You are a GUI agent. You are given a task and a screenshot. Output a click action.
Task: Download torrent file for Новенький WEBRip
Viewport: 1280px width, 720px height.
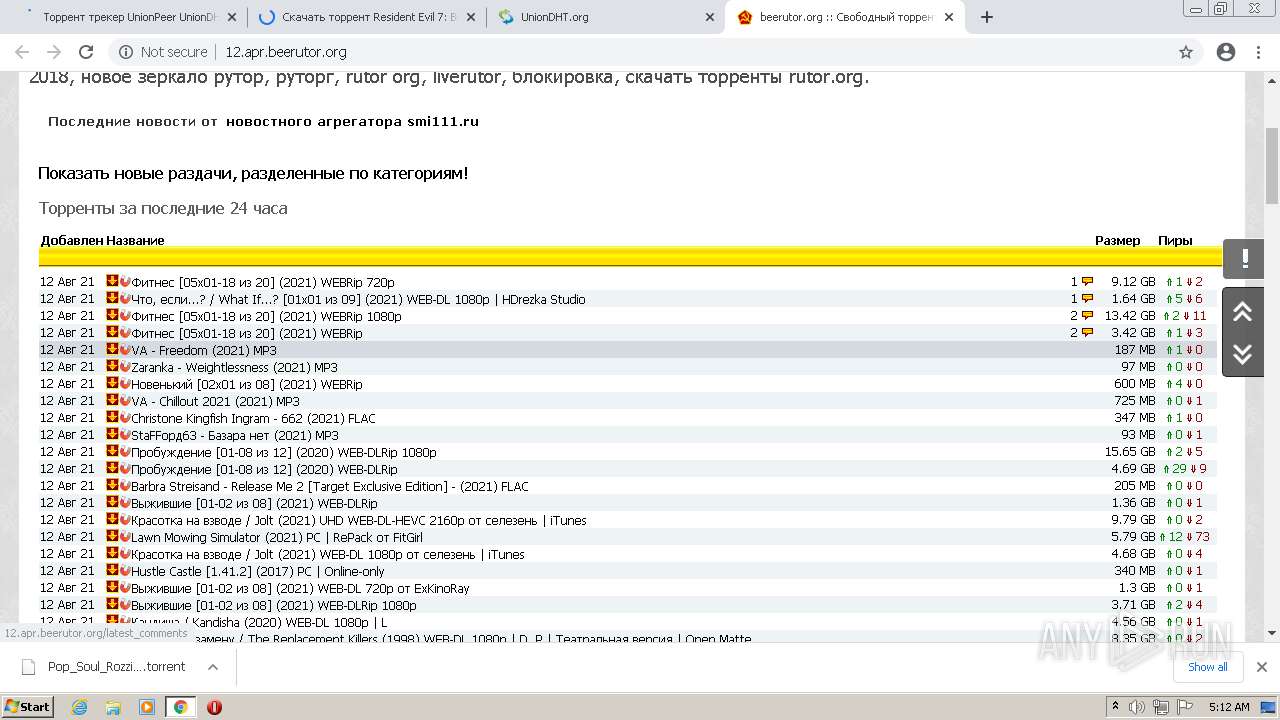click(112, 384)
